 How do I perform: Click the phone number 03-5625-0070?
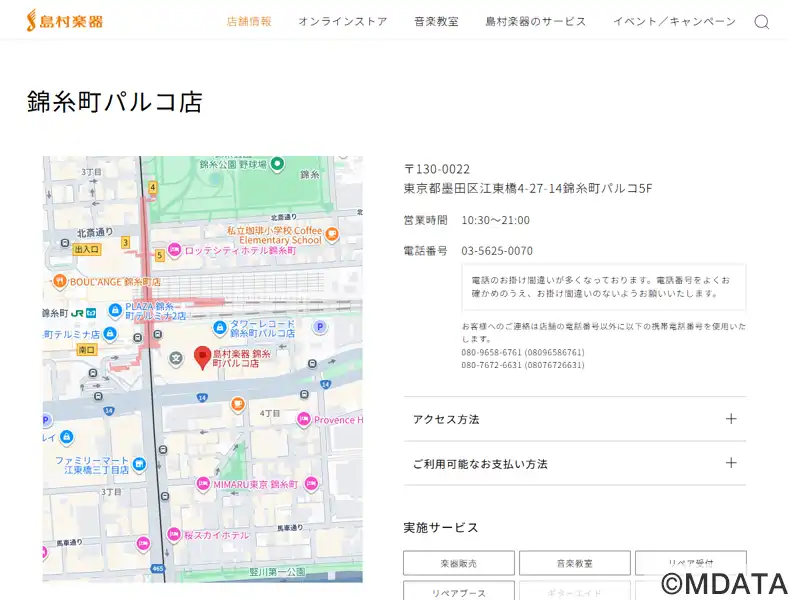coord(497,251)
